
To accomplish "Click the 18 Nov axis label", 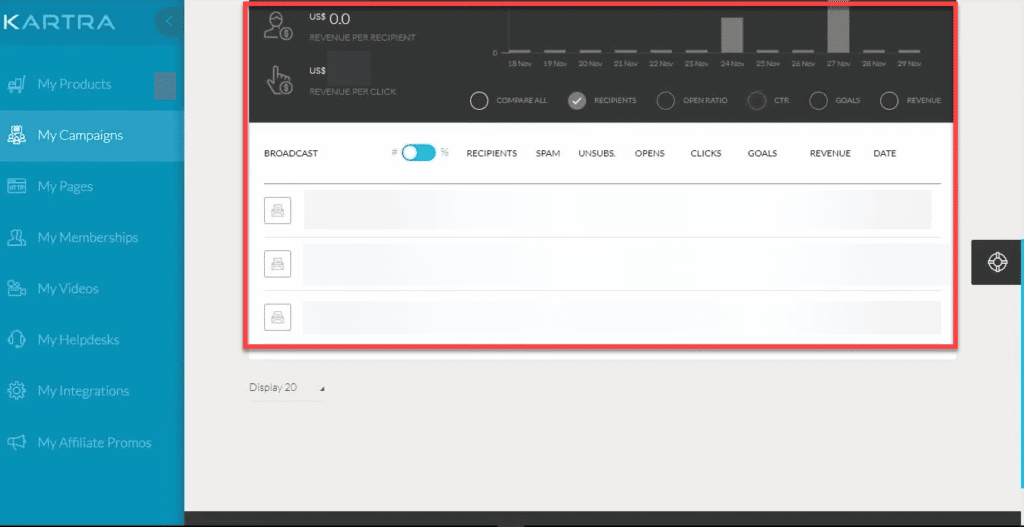I will coord(519,64).
